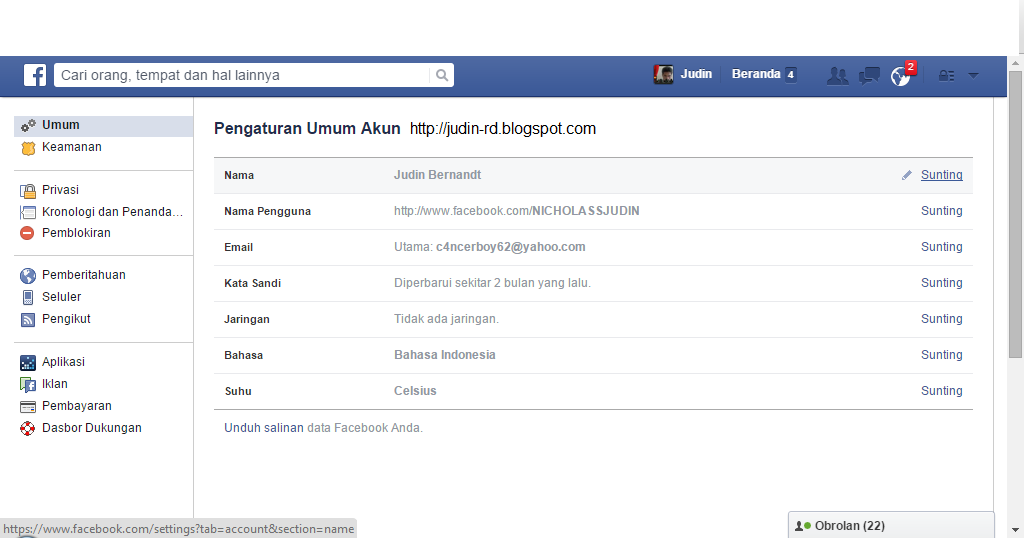Open Kronologi dan Penanda settings label
Screen dimensions: 1024x538
click(112, 212)
